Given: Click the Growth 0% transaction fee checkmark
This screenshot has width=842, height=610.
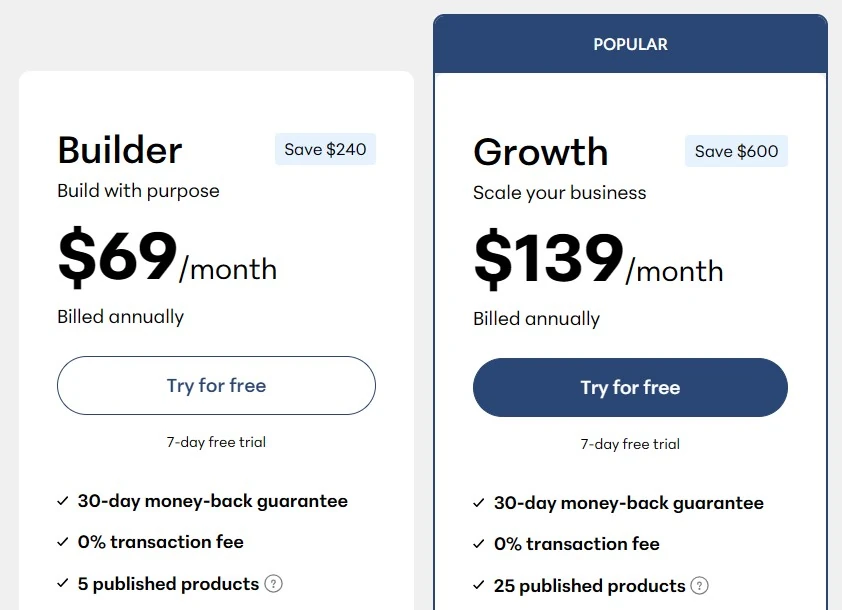Looking at the screenshot, I should [480, 545].
